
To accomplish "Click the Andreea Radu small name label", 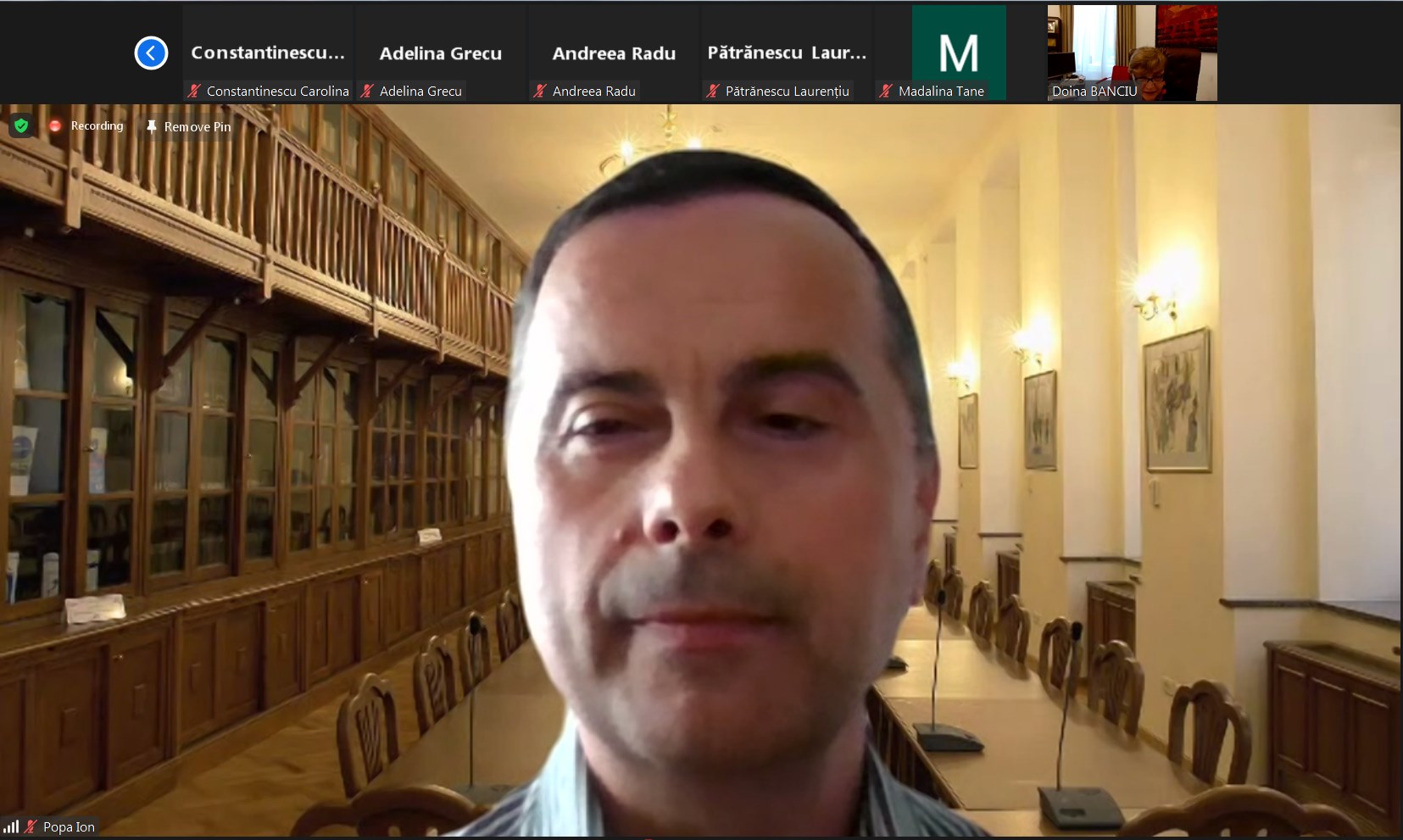I will (x=594, y=92).
